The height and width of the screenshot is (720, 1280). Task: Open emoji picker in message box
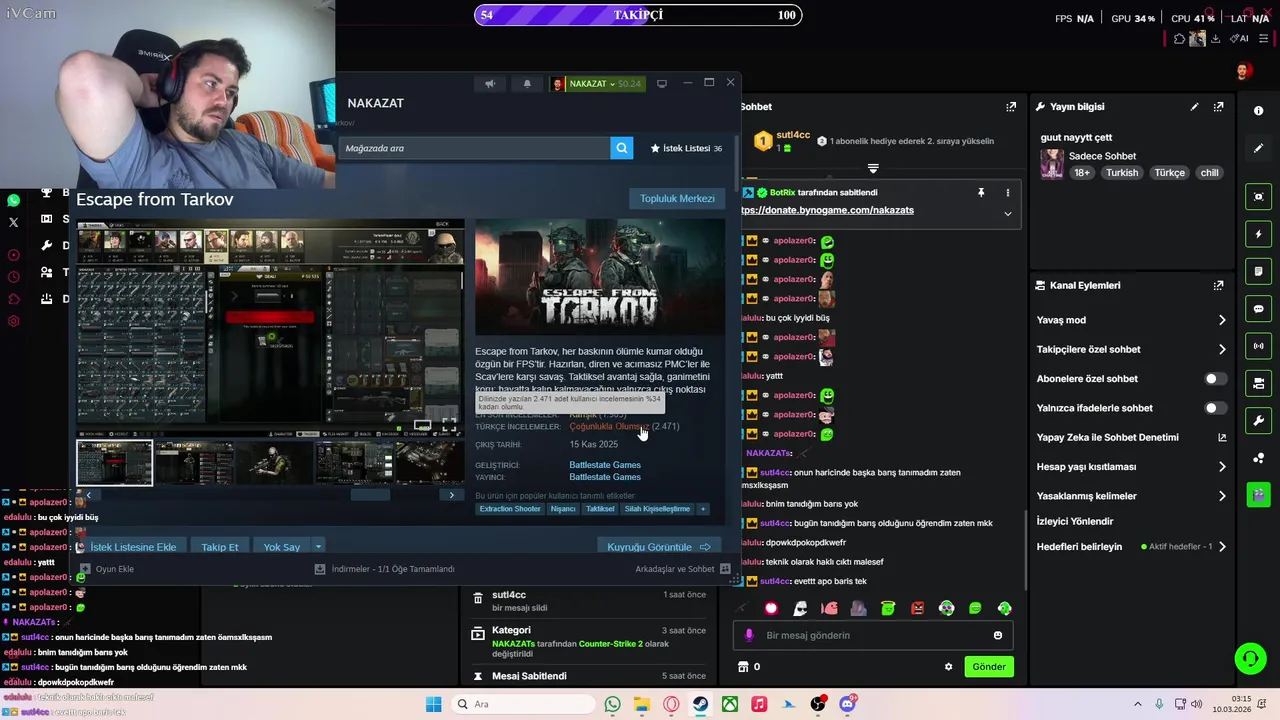998,635
